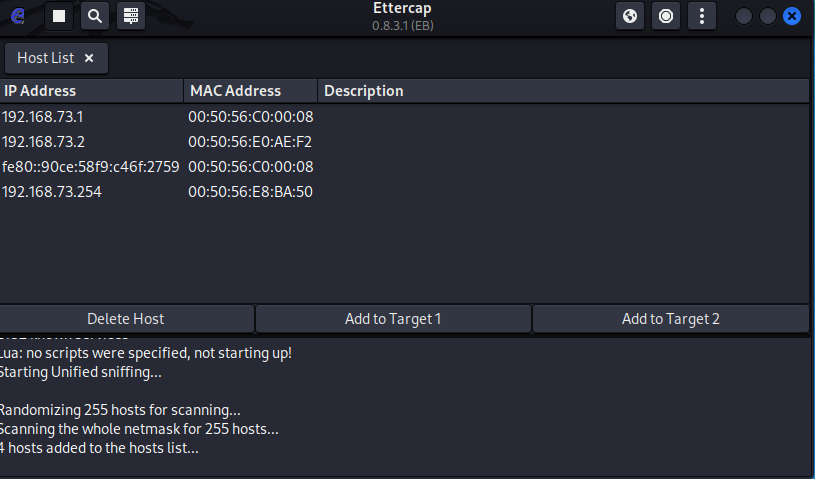Open the MITM menu globe icon
Viewport: 815px width, 479px height.
tap(630, 17)
